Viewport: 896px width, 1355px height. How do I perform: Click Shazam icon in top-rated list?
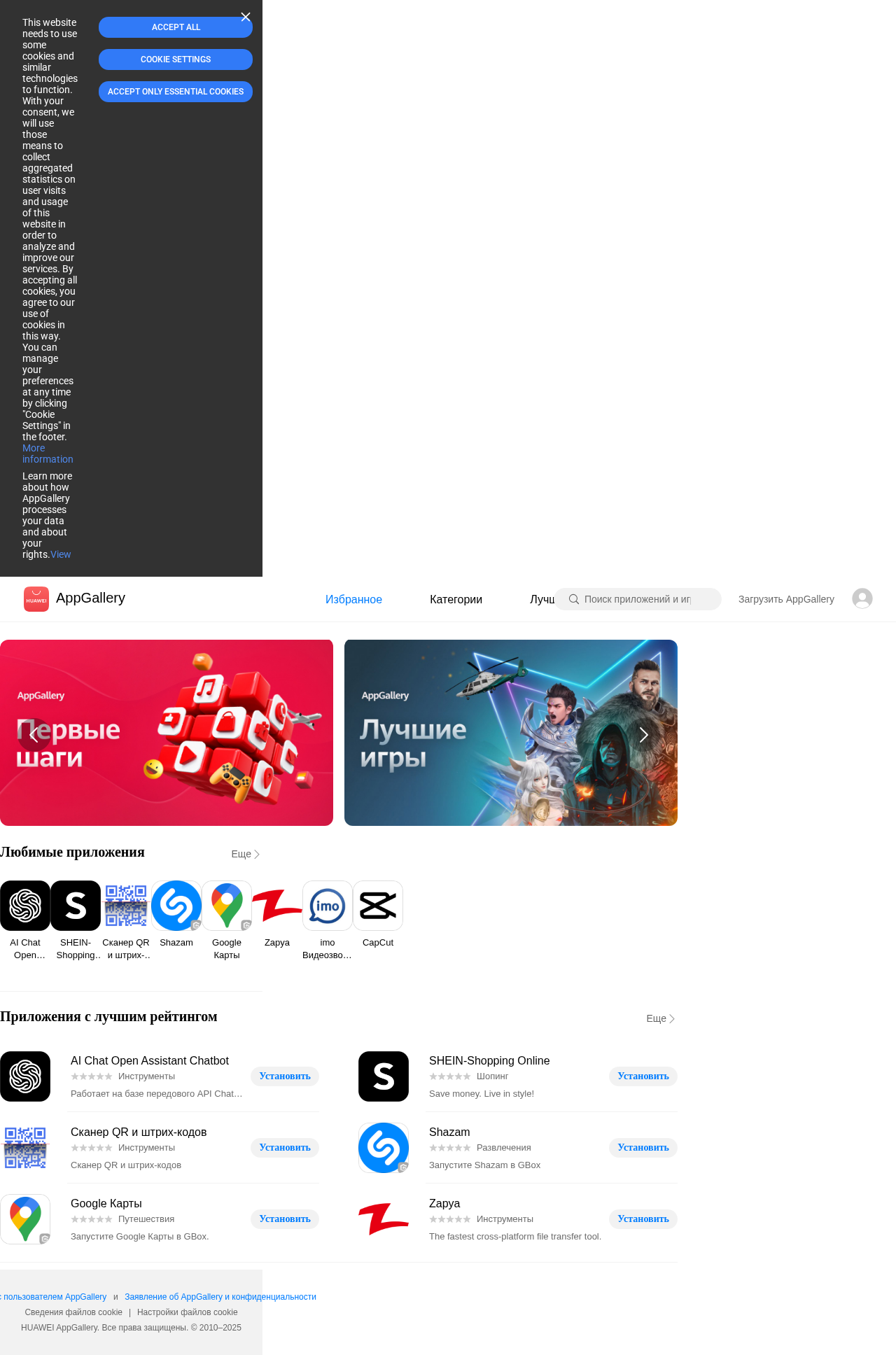pos(384,1148)
